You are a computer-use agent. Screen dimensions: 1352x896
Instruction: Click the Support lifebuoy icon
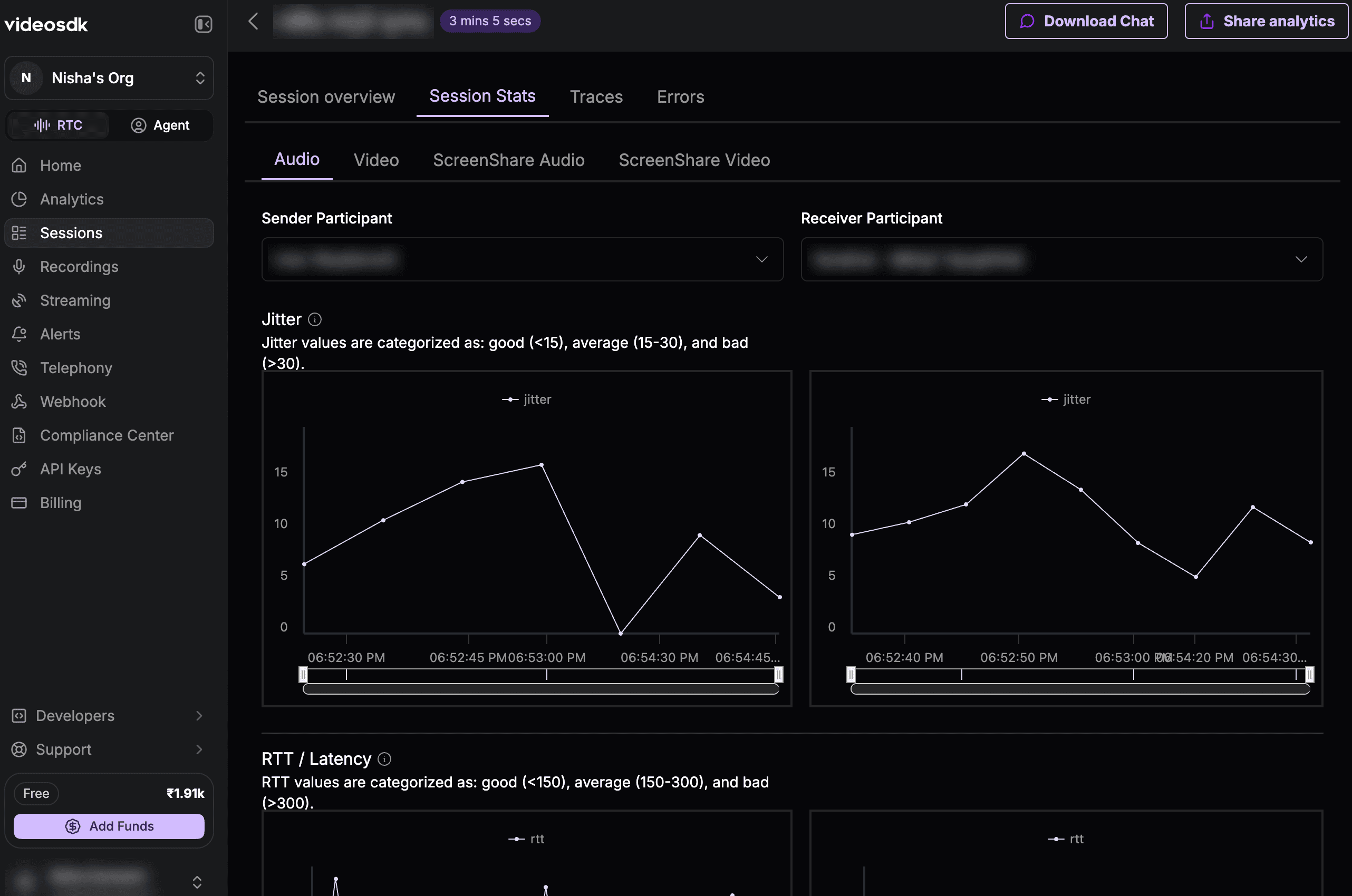(x=20, y=749)
